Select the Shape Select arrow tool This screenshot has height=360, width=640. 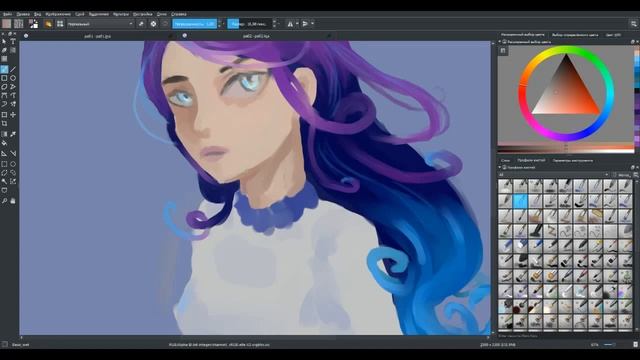[x=4, y=41]
